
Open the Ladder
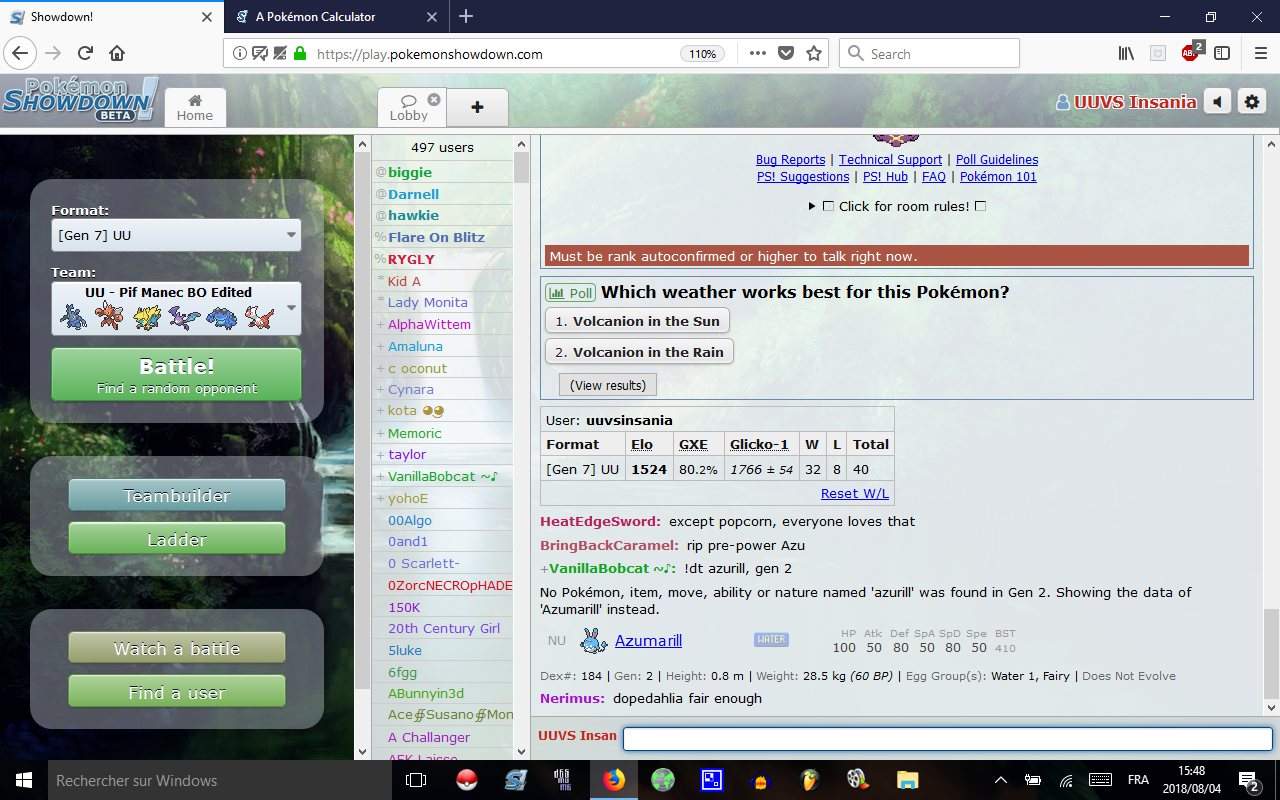click(176, 539)
